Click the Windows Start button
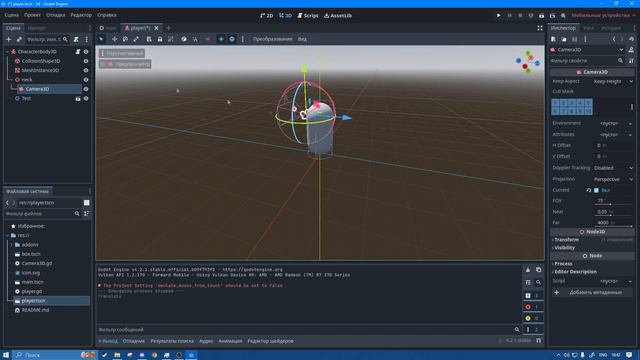 (x=6, y=355)
